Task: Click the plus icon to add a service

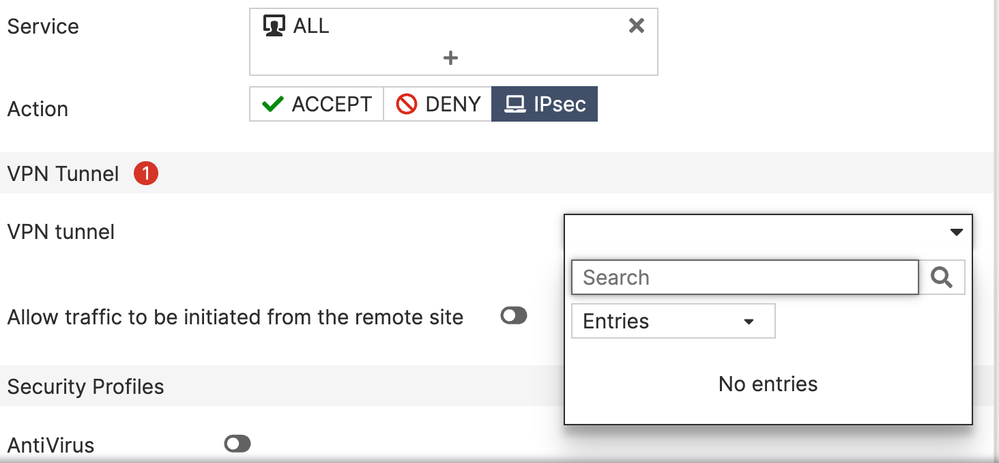Action: coord(450,58)
